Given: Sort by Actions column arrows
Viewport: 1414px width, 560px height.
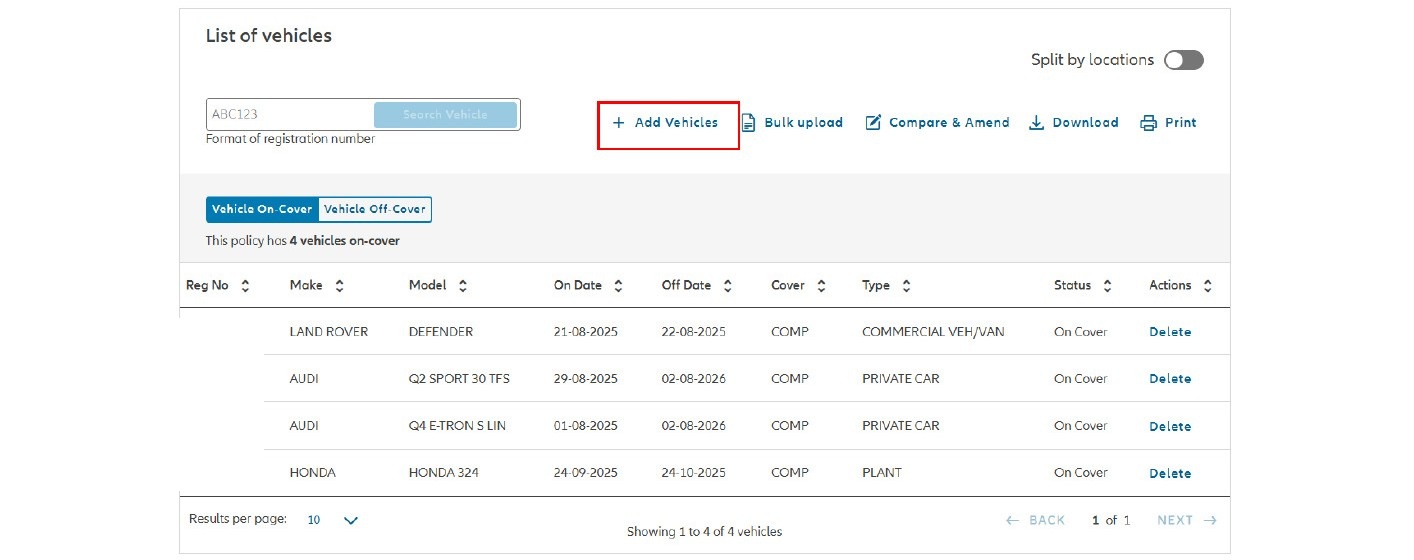Looking at the screenshot, I should point(1208,286).
